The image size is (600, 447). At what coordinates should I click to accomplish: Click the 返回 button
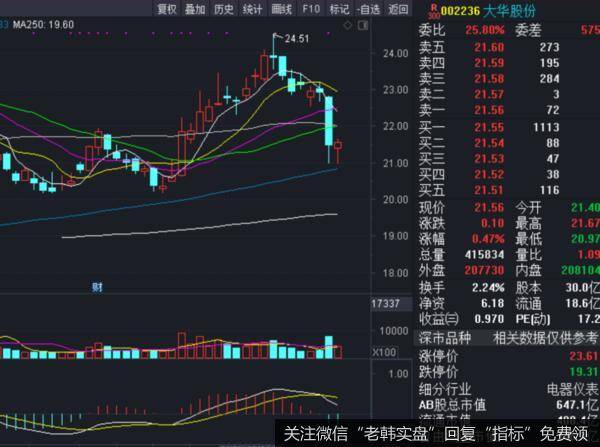click(398, 9)
